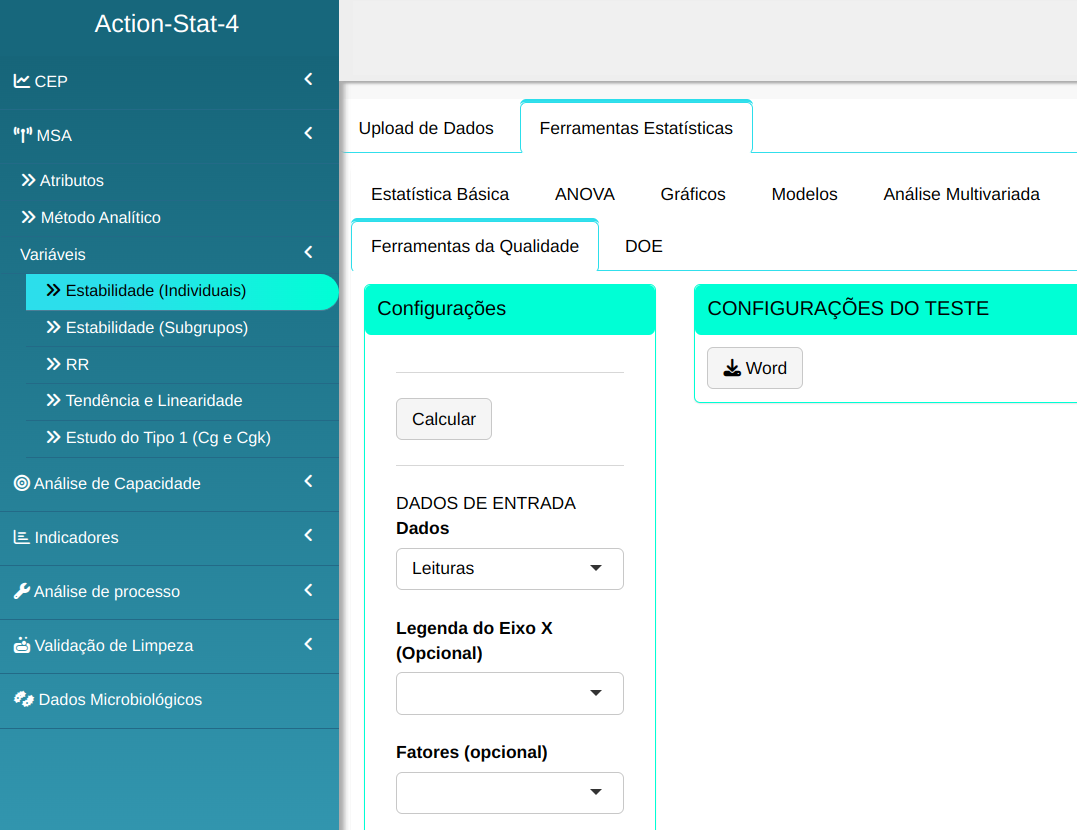Open the Legenda do Eixo X dropdown
The height and width of the screenshot is (830, 1077).
[x=509, y=693]
